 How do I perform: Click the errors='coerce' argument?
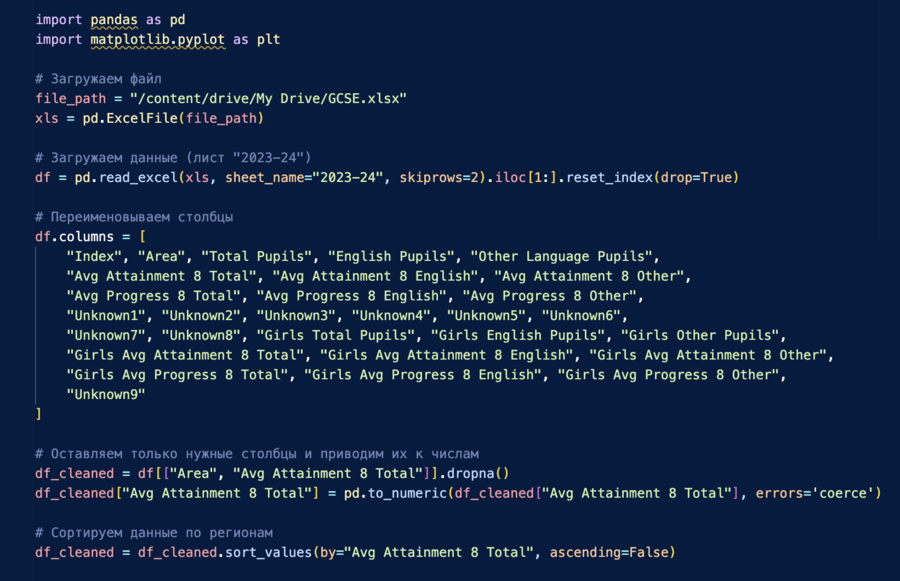pos(817,493)
